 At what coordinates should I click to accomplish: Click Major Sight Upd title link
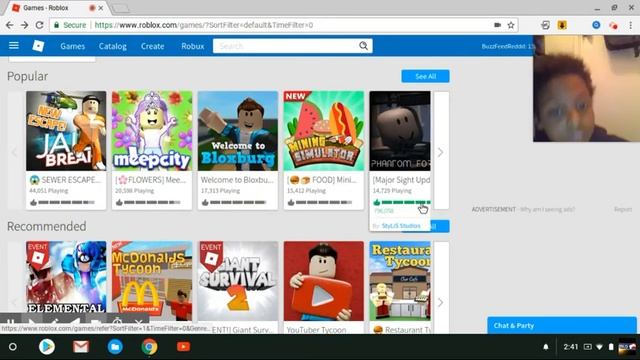click(401, 180)
